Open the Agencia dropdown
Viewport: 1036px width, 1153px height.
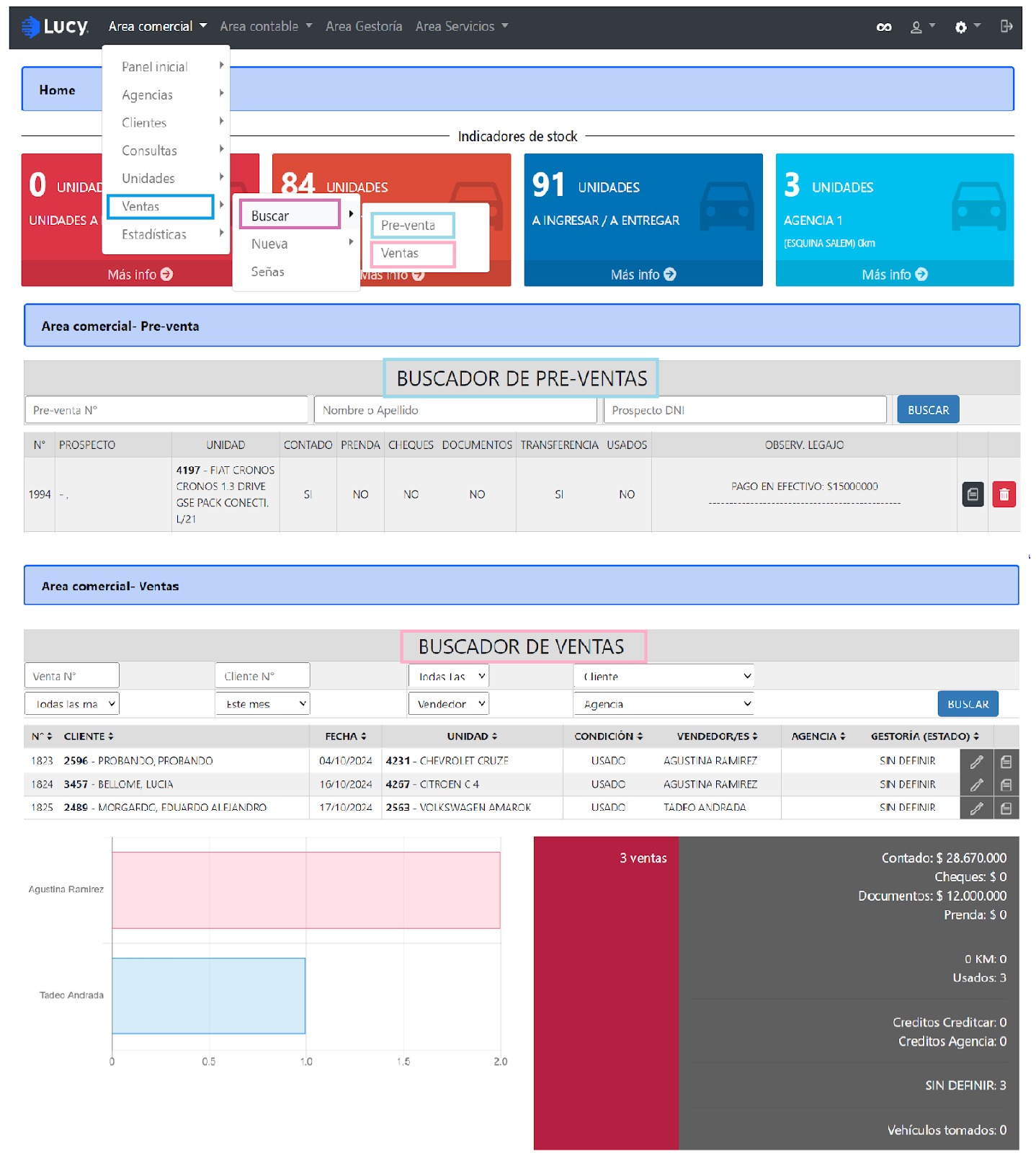664,704
